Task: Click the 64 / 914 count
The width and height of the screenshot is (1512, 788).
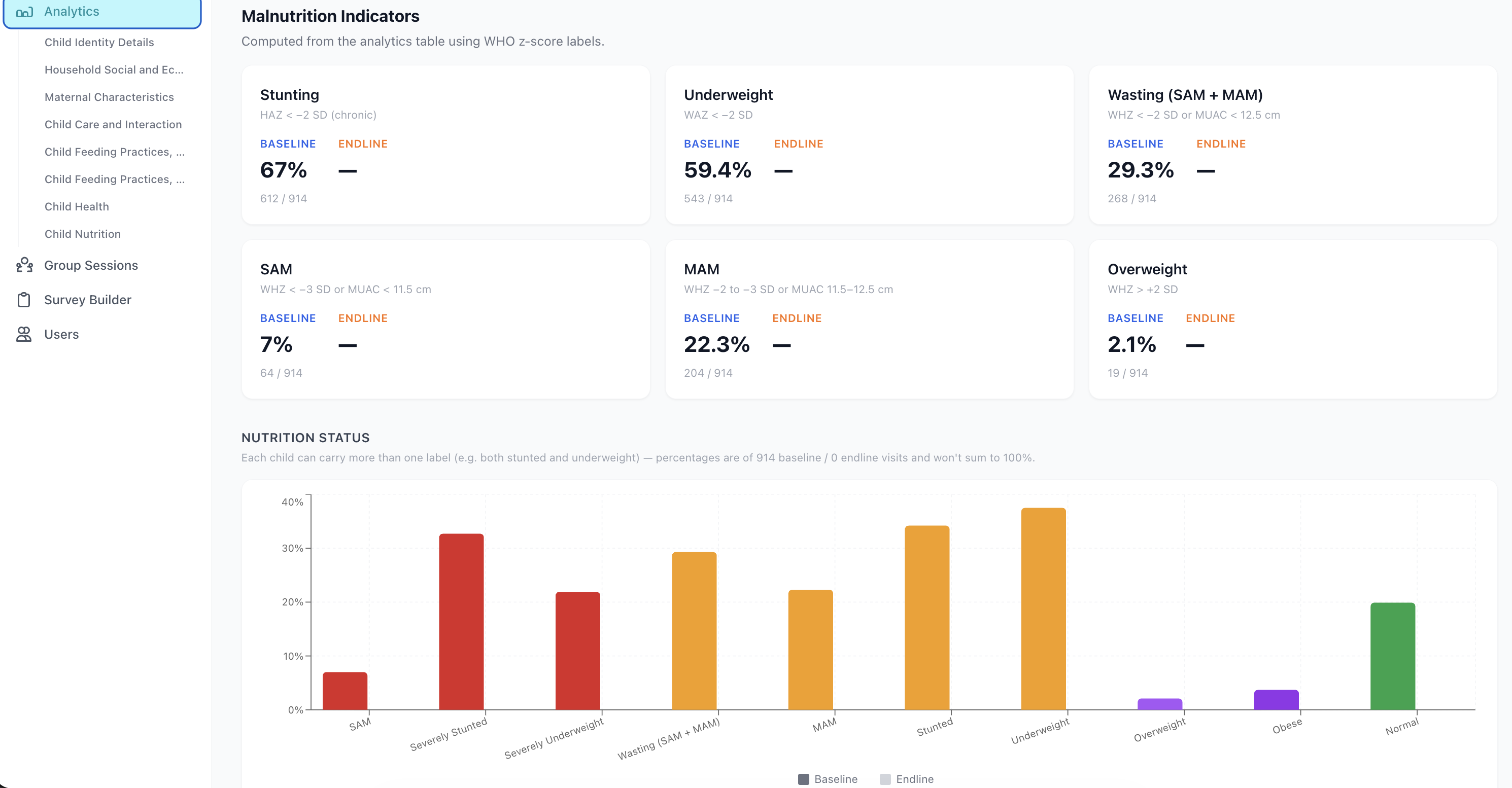Action: (281, 373)
